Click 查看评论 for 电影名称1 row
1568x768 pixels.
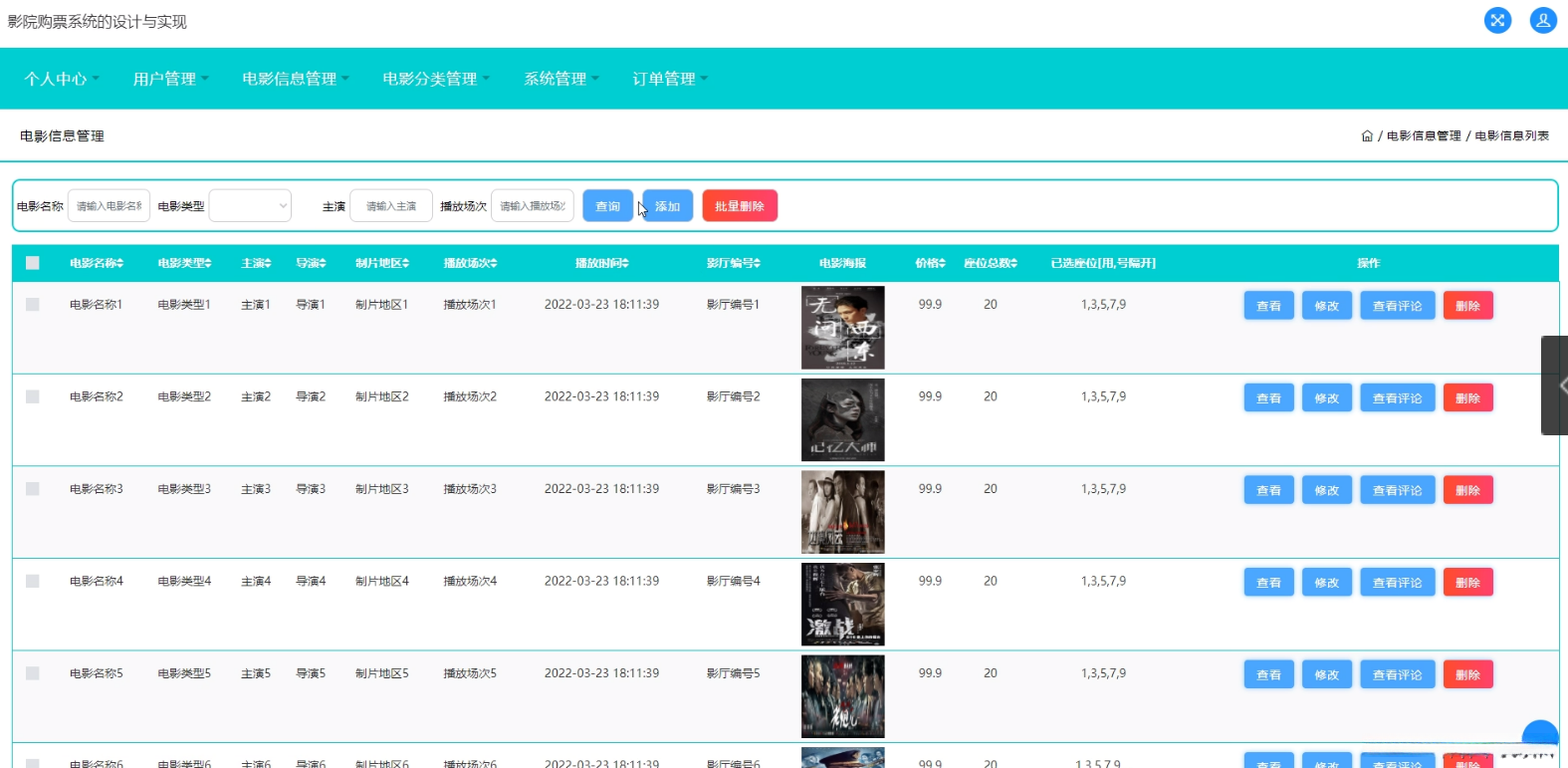pos(1398,306)
